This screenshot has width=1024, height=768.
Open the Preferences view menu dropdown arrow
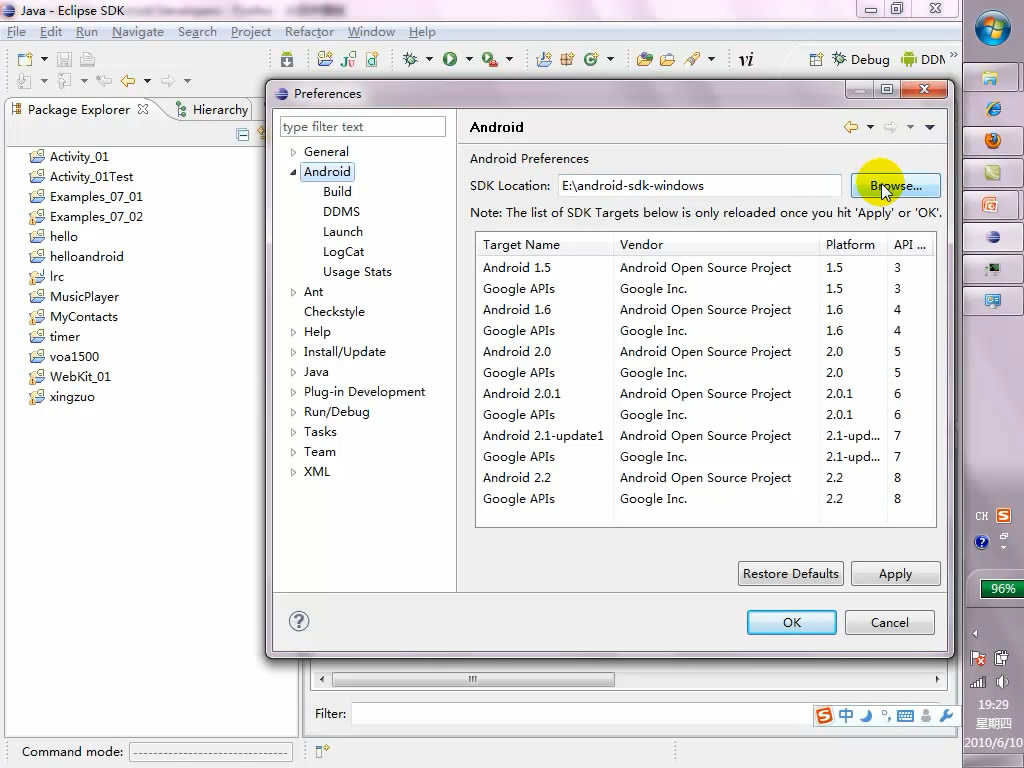[930, 127]
